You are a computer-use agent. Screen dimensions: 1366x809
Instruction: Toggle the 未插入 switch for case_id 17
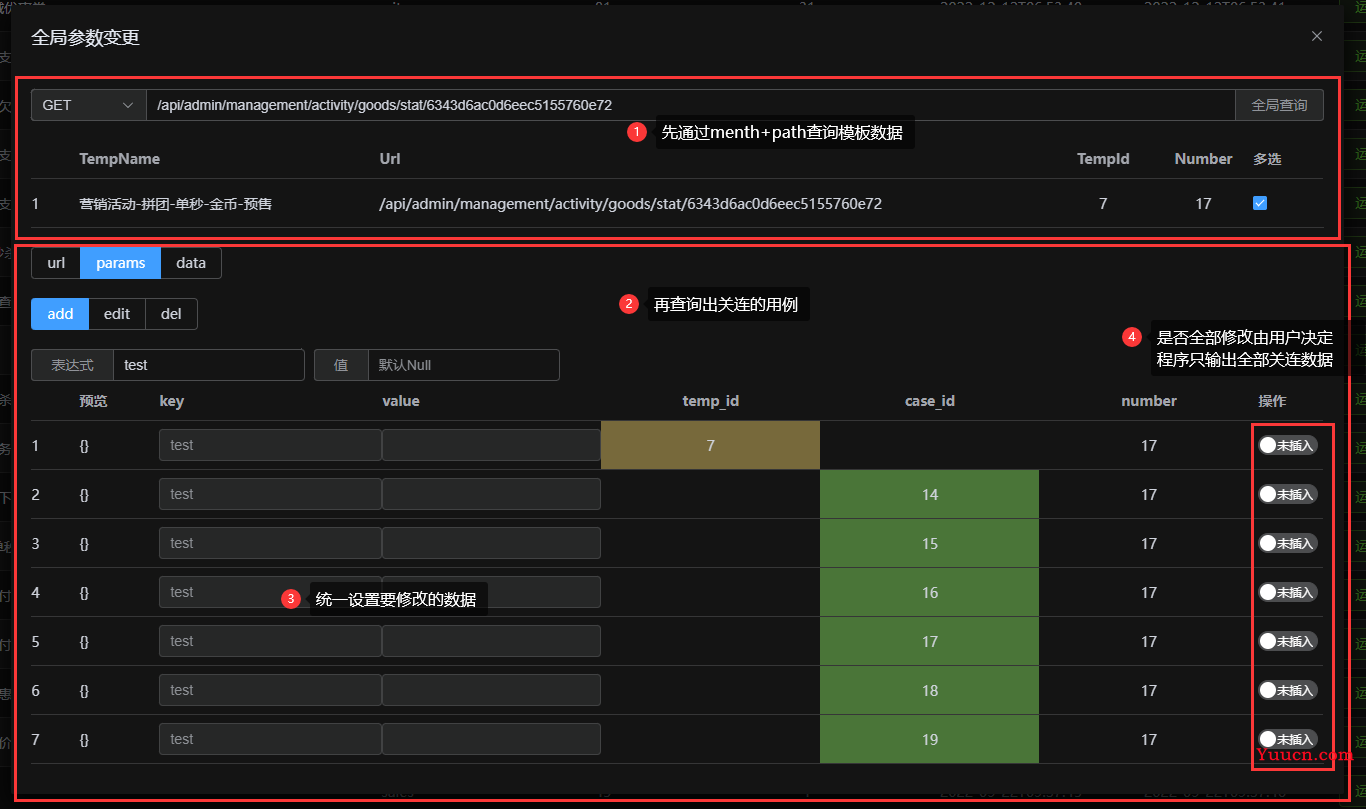click(1287, 641)
